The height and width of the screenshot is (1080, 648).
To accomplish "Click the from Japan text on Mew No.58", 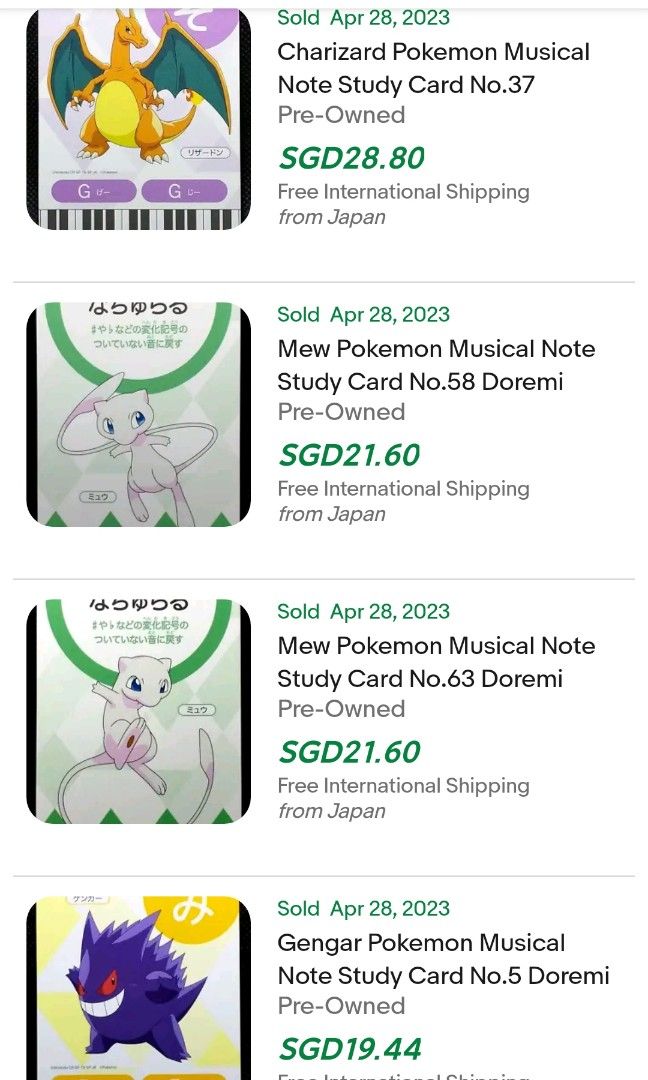I will point(326,514).
